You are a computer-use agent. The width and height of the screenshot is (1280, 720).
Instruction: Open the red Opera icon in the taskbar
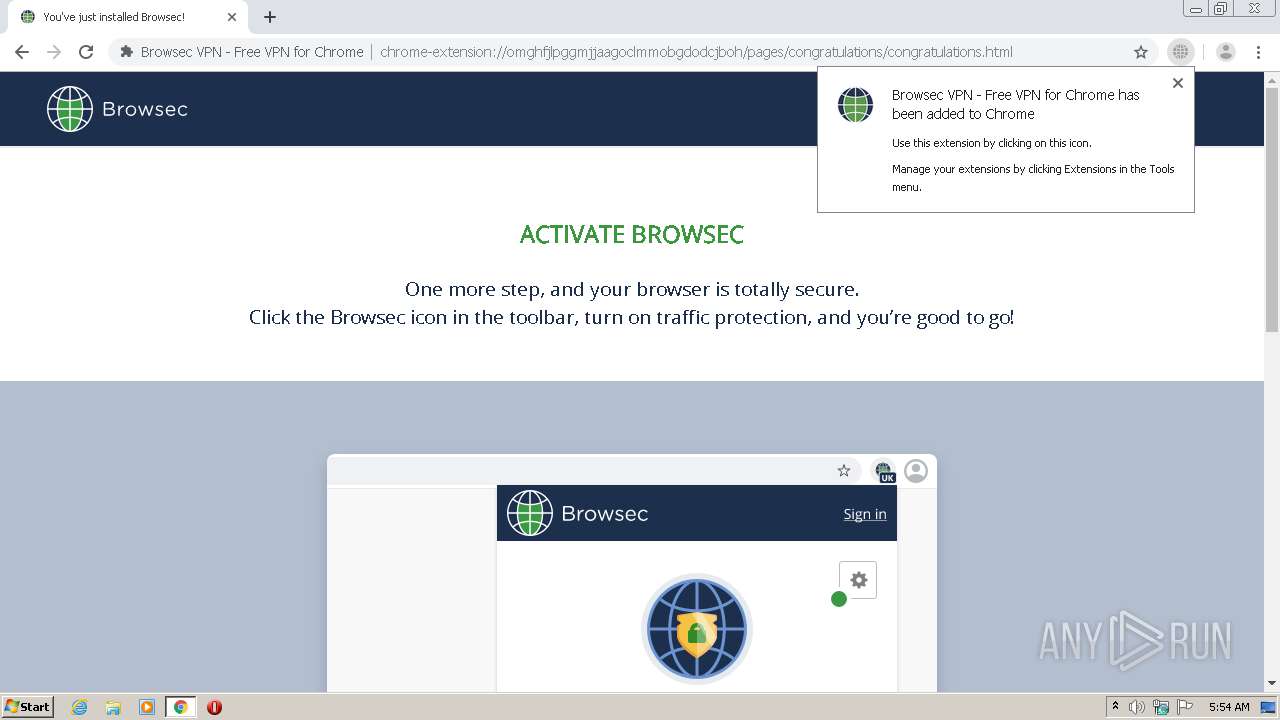coord(214,707)
